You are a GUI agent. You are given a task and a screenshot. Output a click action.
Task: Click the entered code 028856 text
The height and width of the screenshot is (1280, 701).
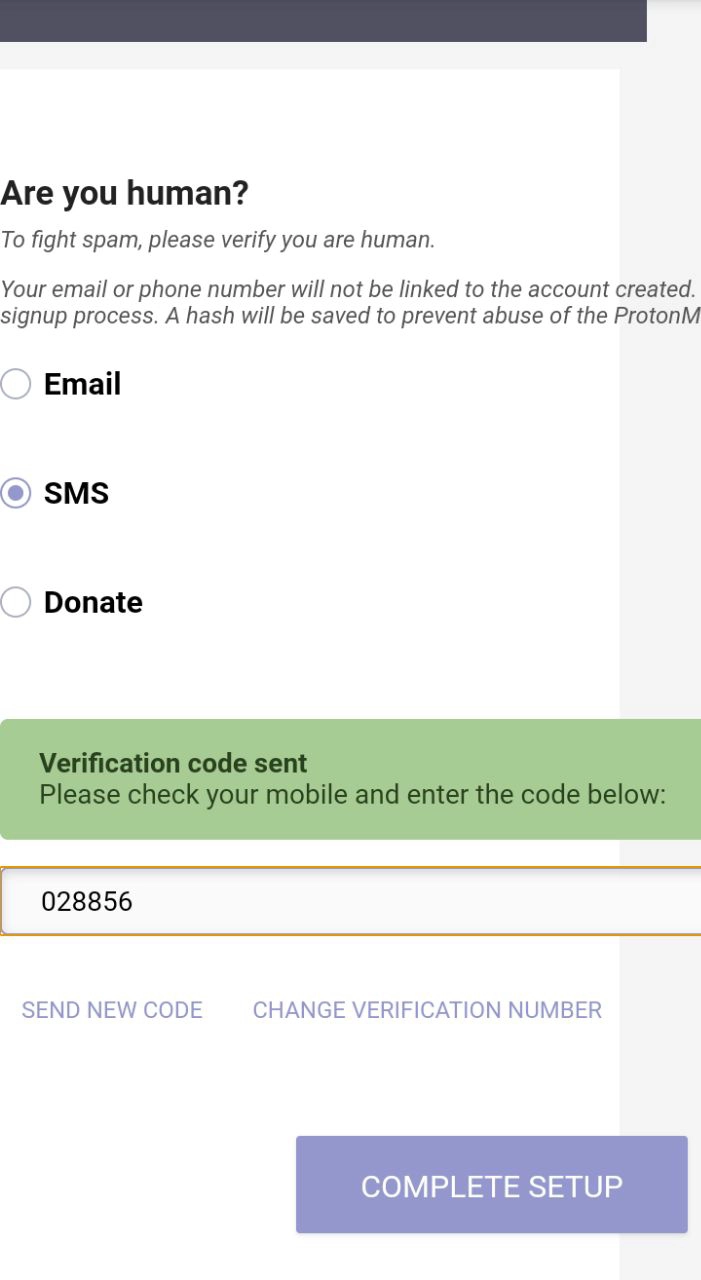(86, 902)
